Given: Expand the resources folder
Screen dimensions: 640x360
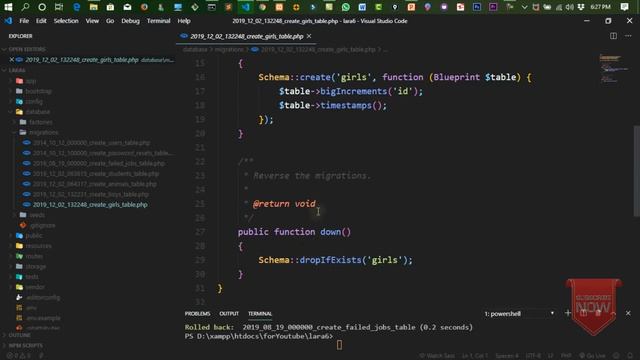Looking at the screenshot, I should click(38, 246).
